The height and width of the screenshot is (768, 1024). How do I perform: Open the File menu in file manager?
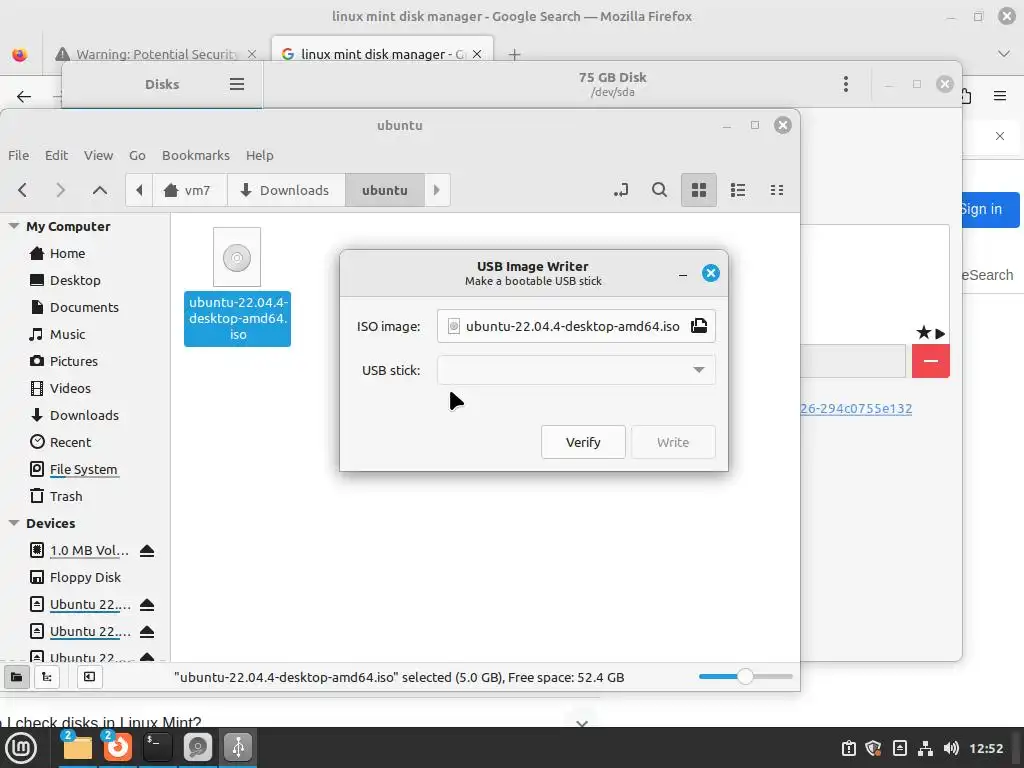click(18, 155)
